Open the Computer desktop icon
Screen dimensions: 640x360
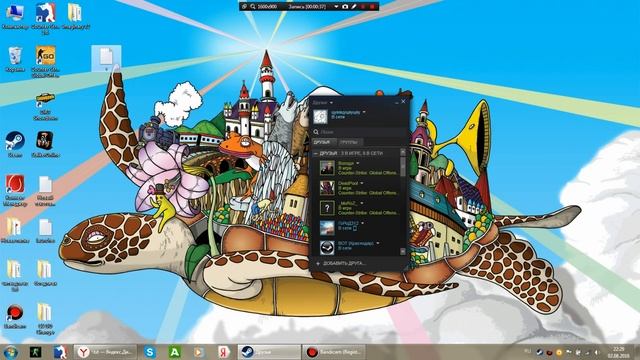click(x=15, y=16)
